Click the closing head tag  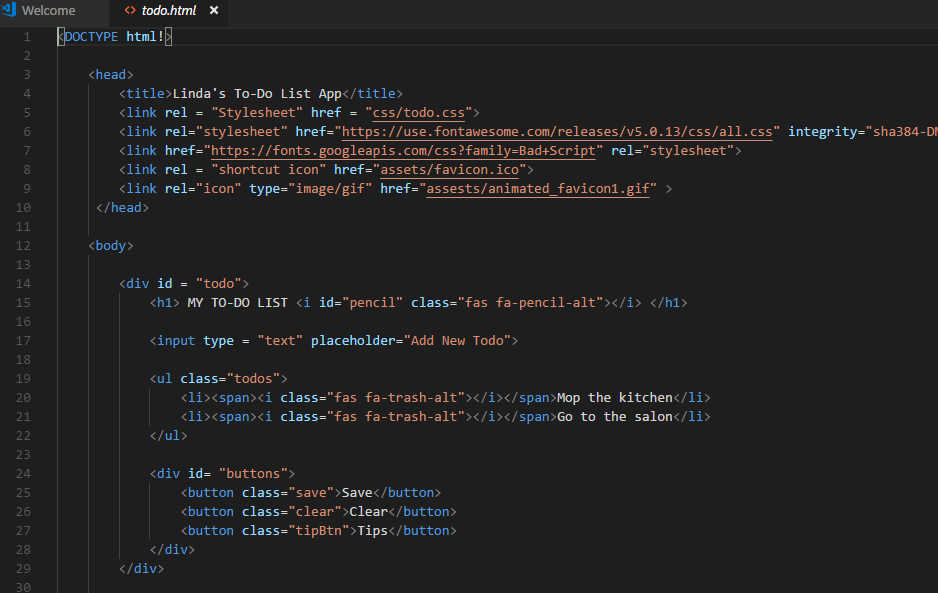click(122, 208)
